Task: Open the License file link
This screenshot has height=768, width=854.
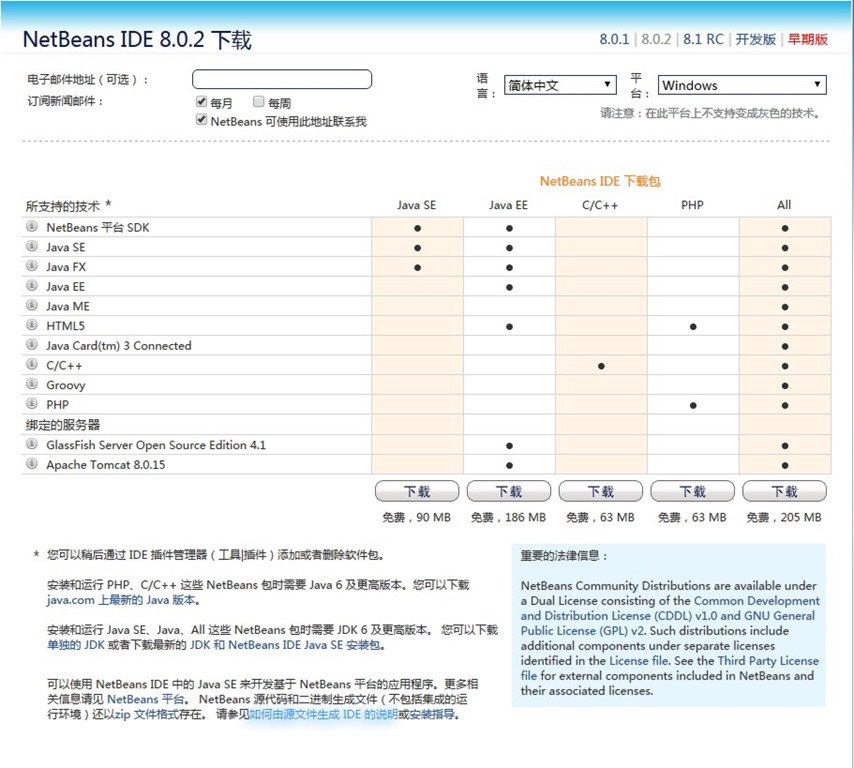Action: point(639,661)
